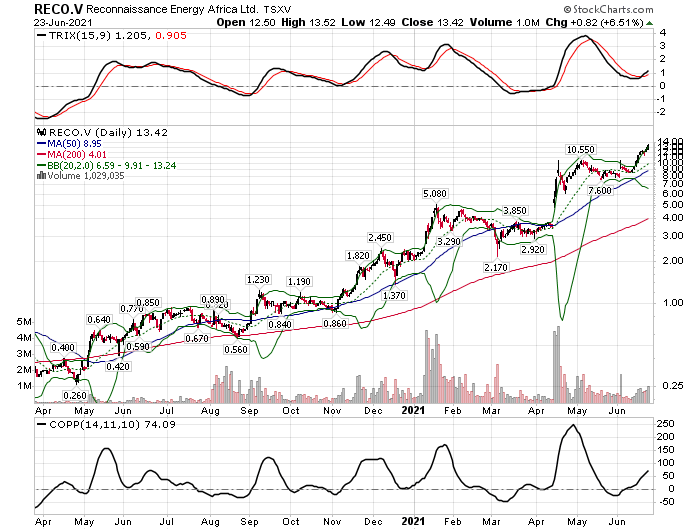Click the candlestick glyph before RECO.V (Daily)

coord(42,133)
